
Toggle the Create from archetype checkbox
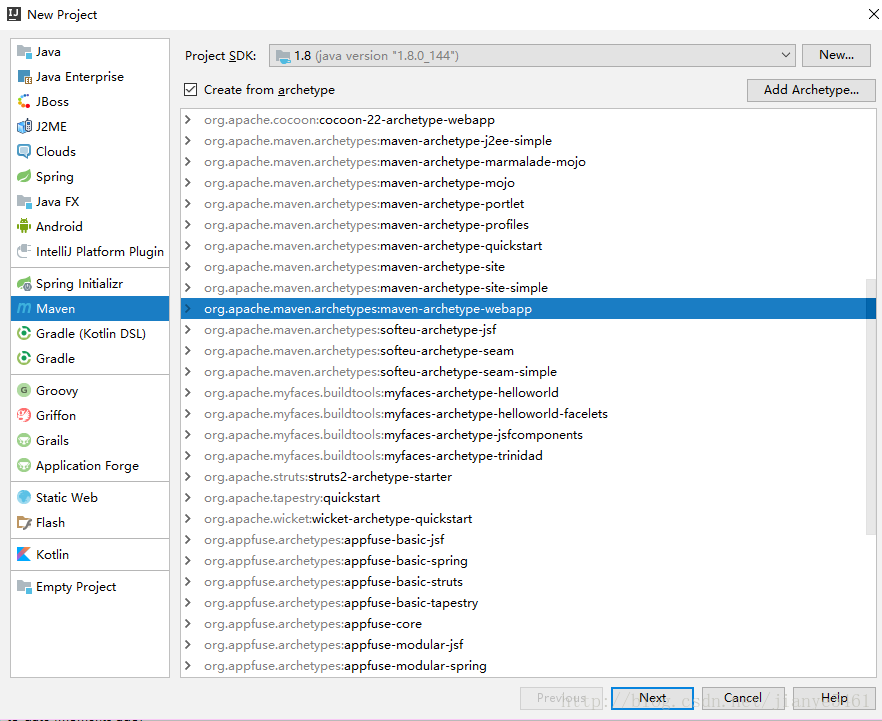pyautogui.click(x=191, y=89)
